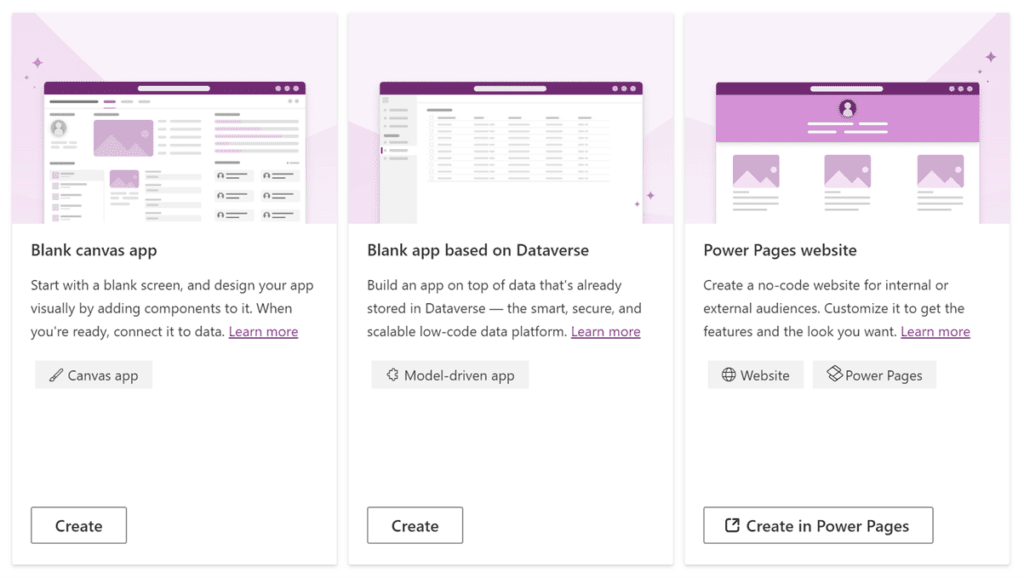Open Learn more link under Dataverse app description

[605, 332]
